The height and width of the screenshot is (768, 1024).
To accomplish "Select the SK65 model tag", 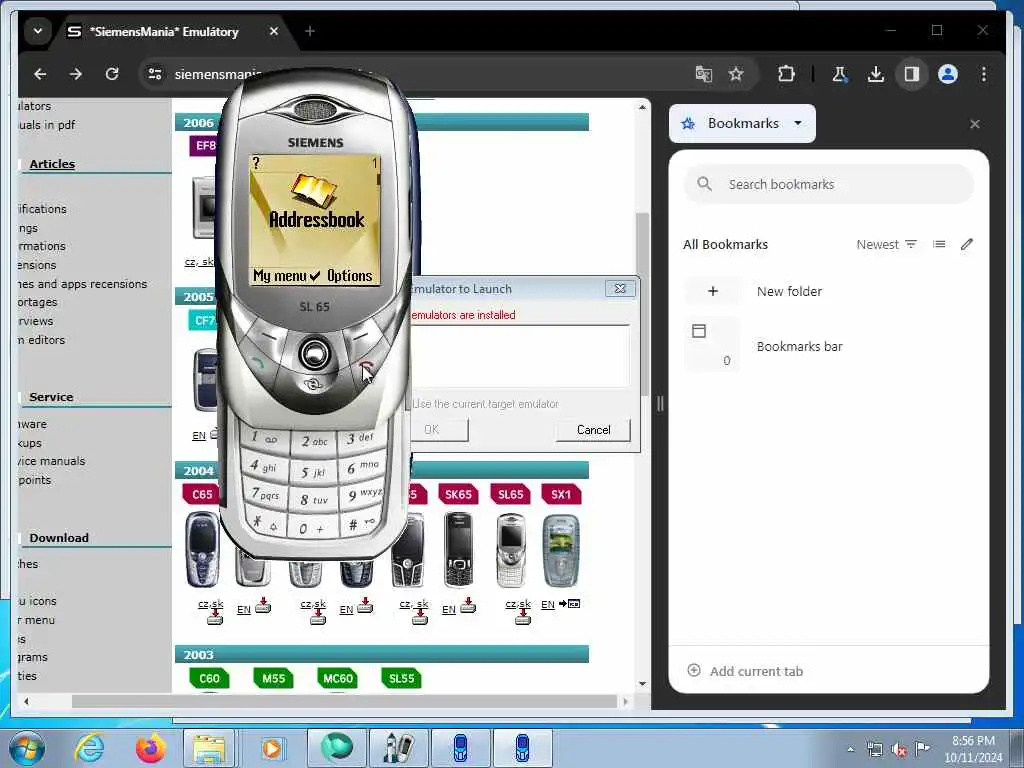I will point(458,494).
